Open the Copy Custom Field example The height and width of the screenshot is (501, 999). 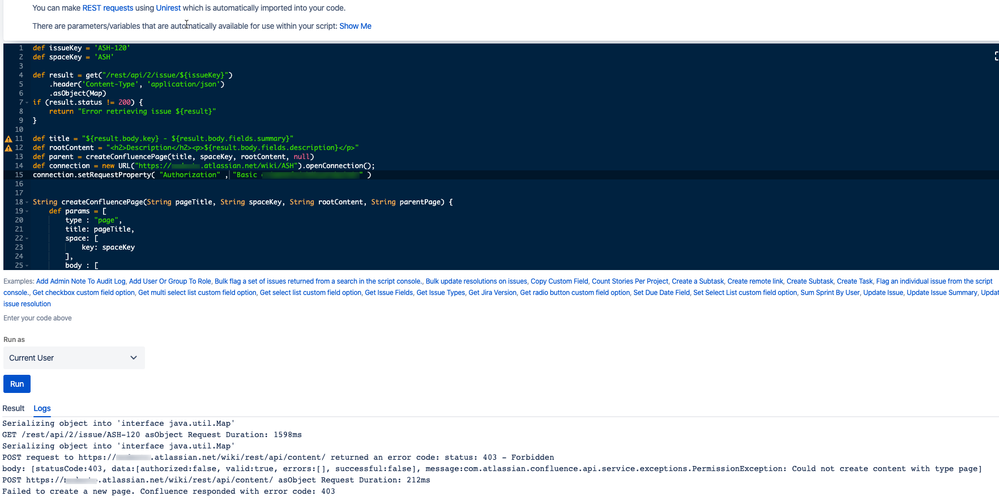click(x=559, y=281)
